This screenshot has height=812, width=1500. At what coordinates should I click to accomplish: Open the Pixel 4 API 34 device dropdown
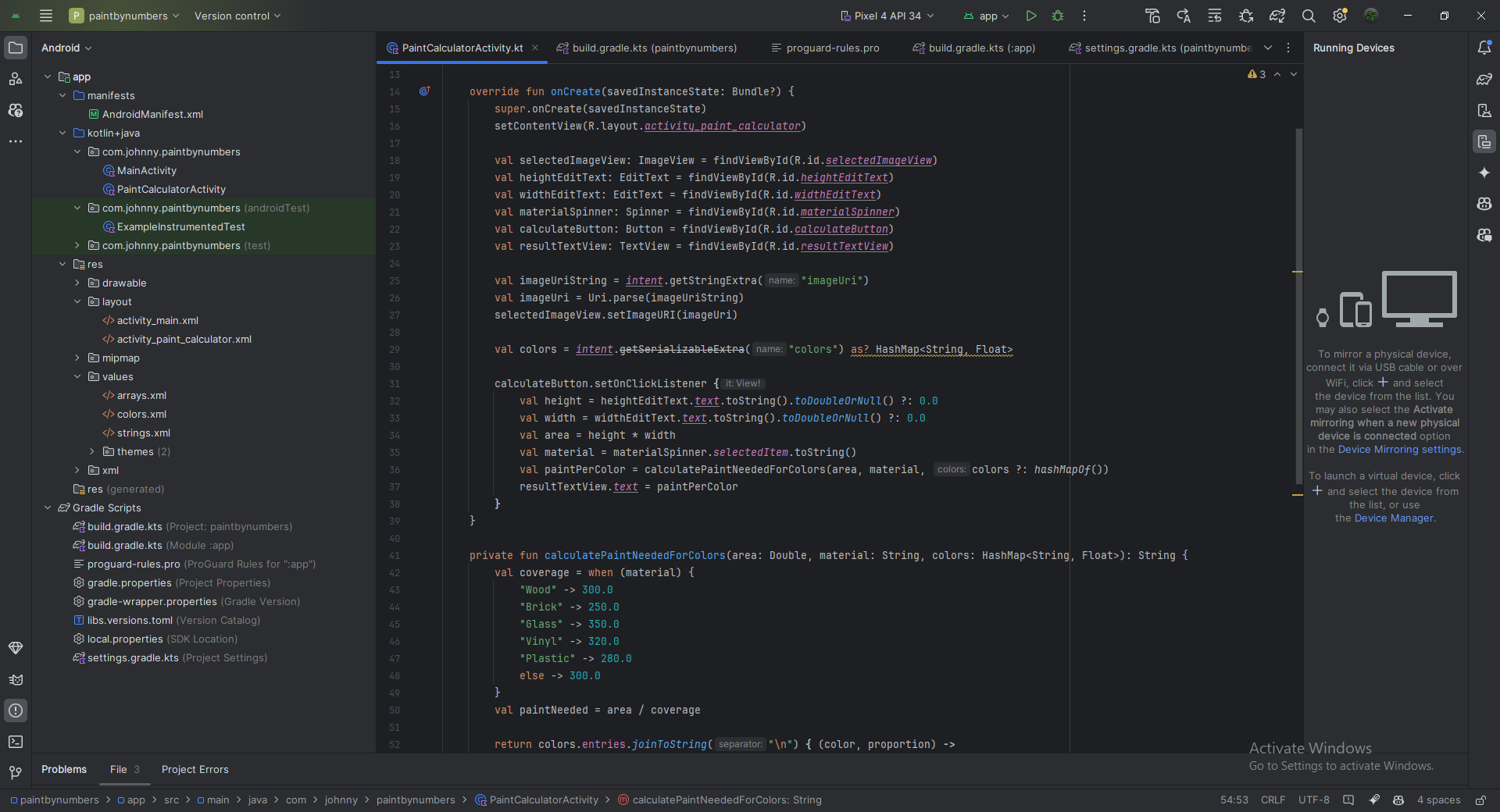pos(887,16)
